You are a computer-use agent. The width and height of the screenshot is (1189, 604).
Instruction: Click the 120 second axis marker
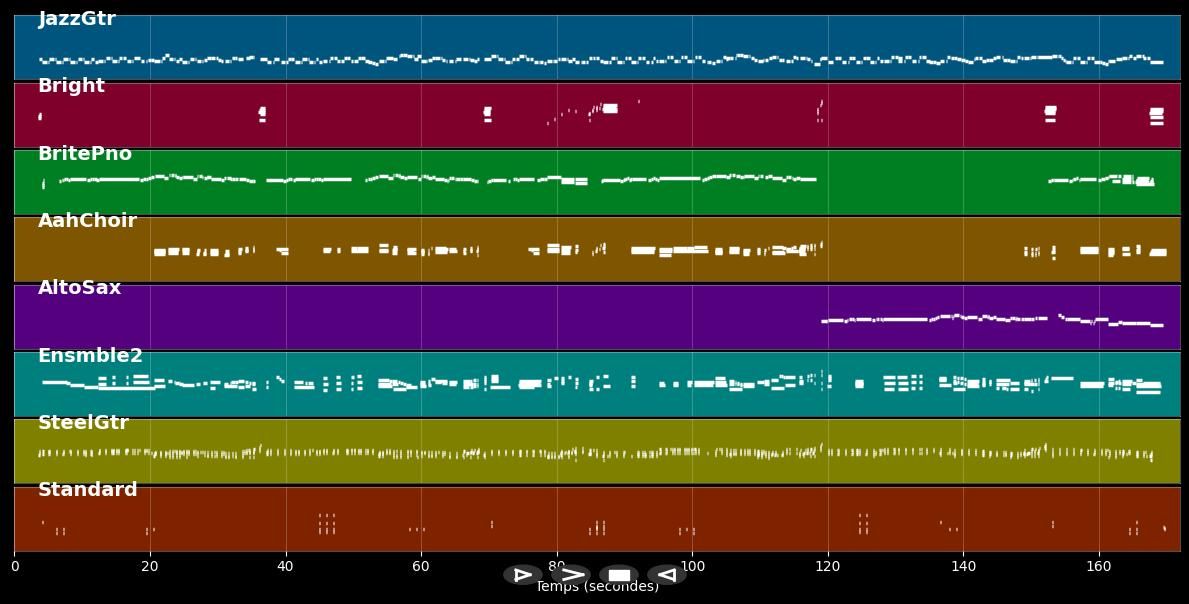[x=828, y=567]
